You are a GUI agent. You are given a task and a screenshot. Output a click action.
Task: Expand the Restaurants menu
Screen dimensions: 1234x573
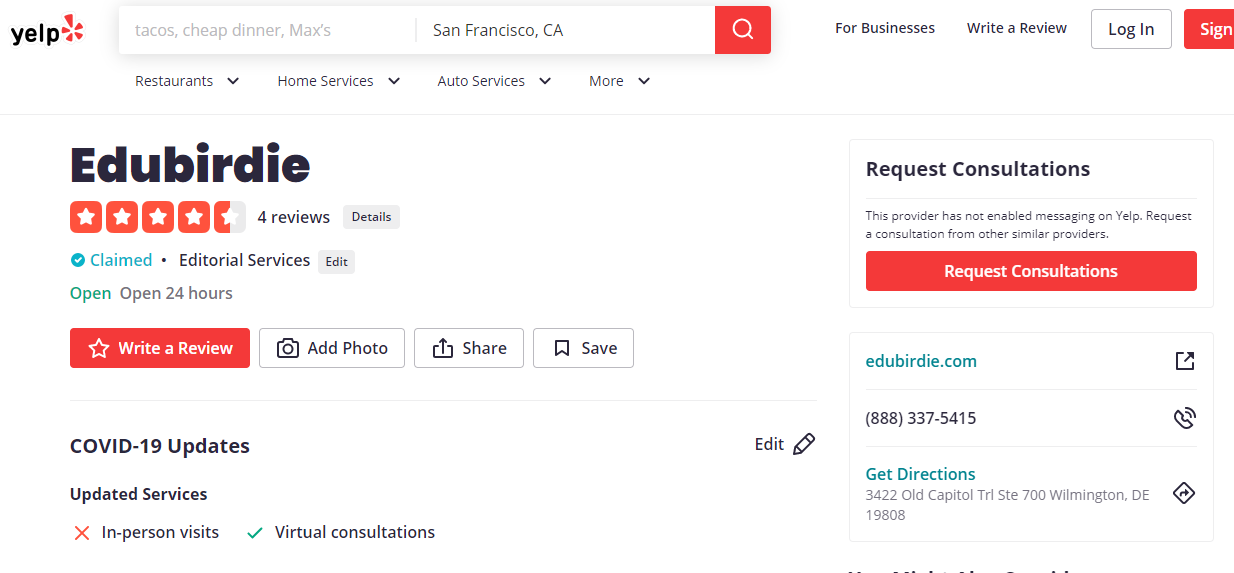pos(188,81)
